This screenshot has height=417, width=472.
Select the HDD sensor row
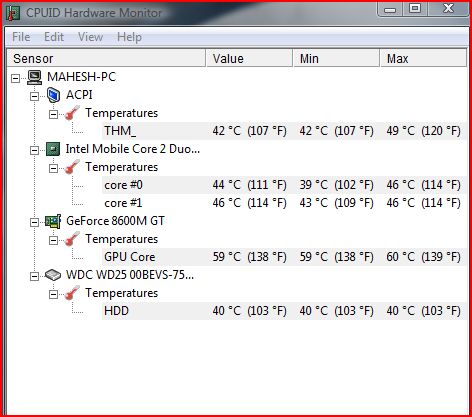click(284, 311)
